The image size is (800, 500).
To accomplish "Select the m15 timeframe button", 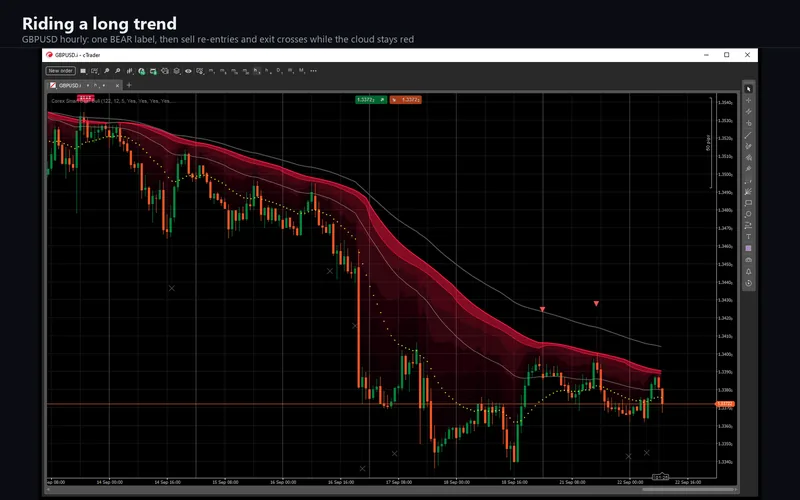I will (x=234, y=71).
